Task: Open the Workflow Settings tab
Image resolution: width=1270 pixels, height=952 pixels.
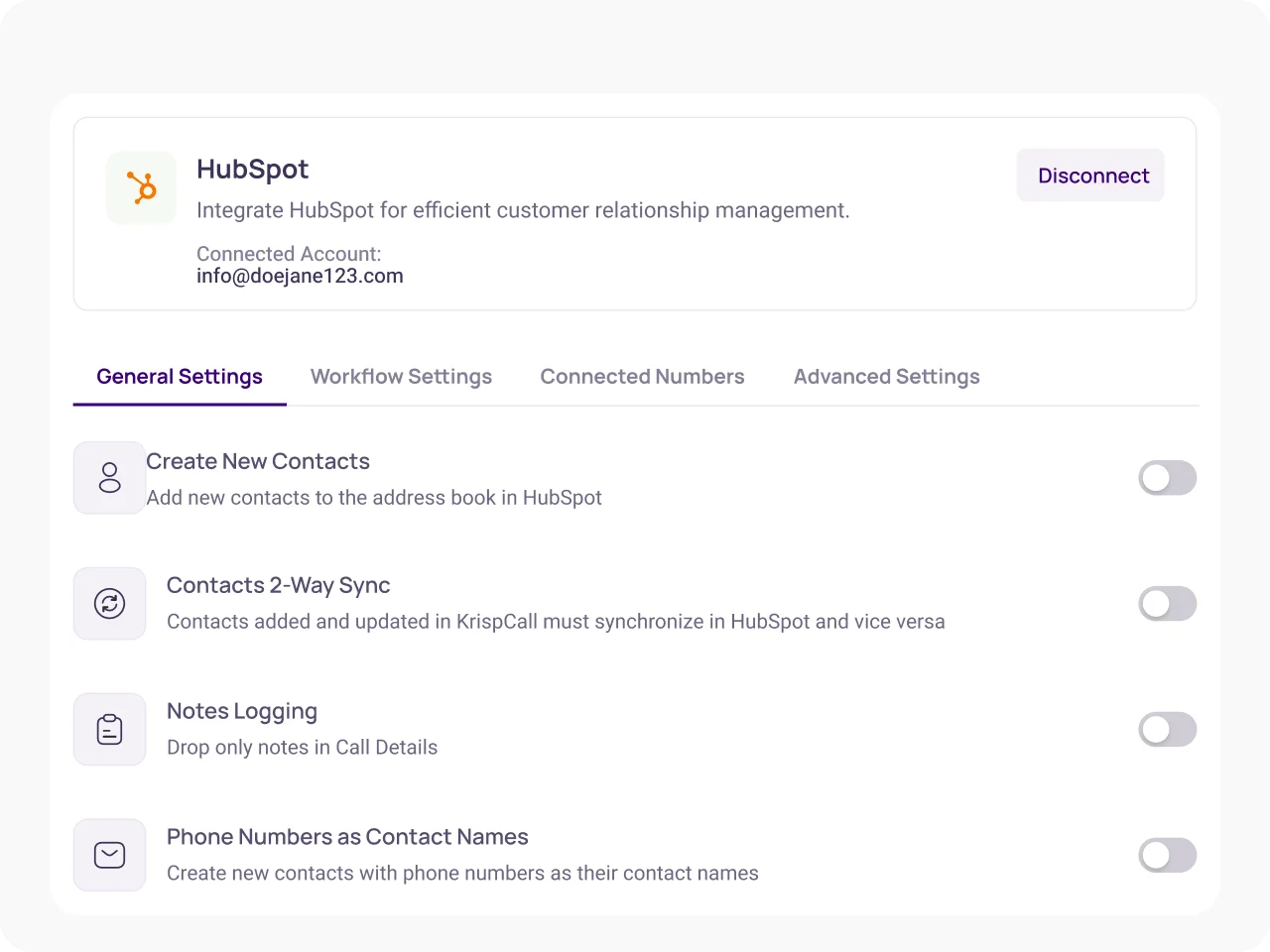Action: 401,377
